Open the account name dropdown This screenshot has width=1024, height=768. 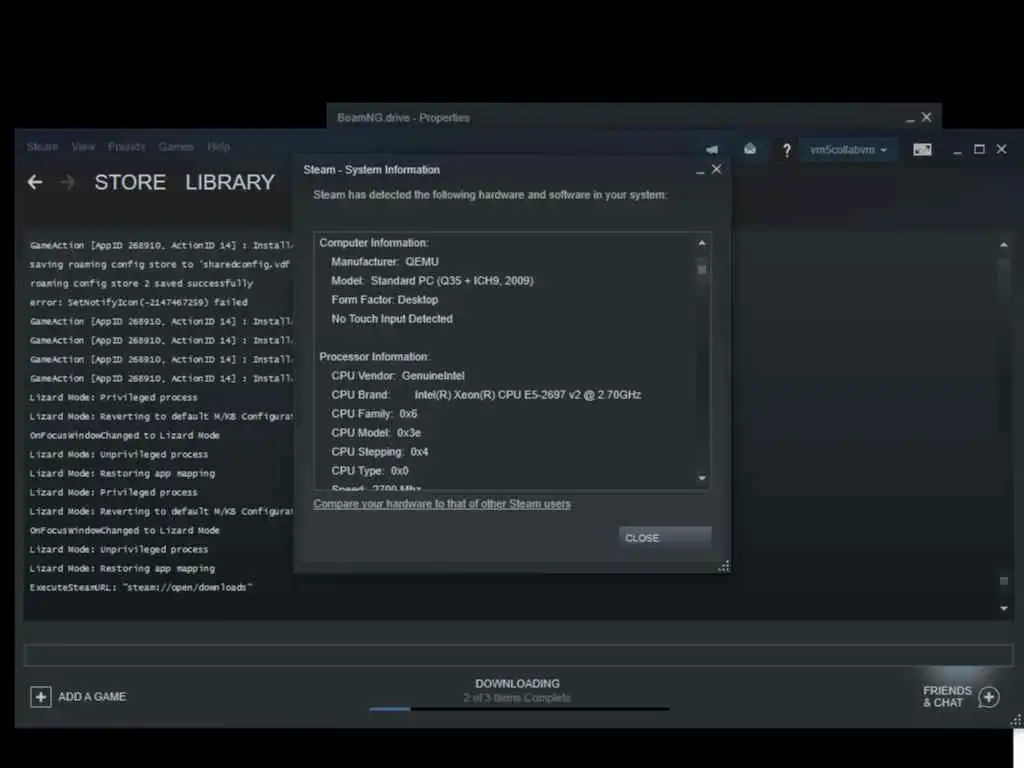pos(848,150)
